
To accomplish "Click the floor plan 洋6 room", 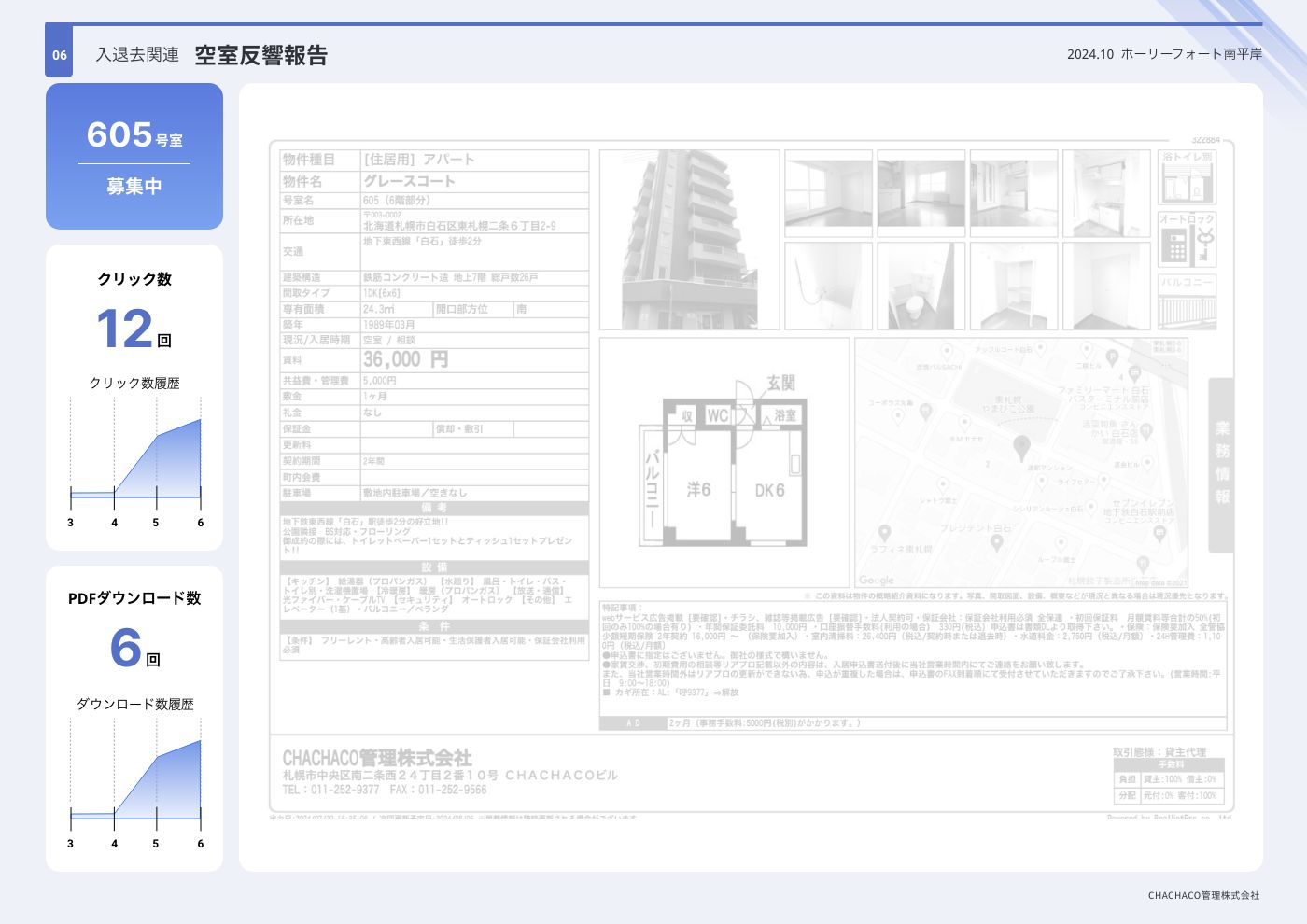I will [698, 489].
